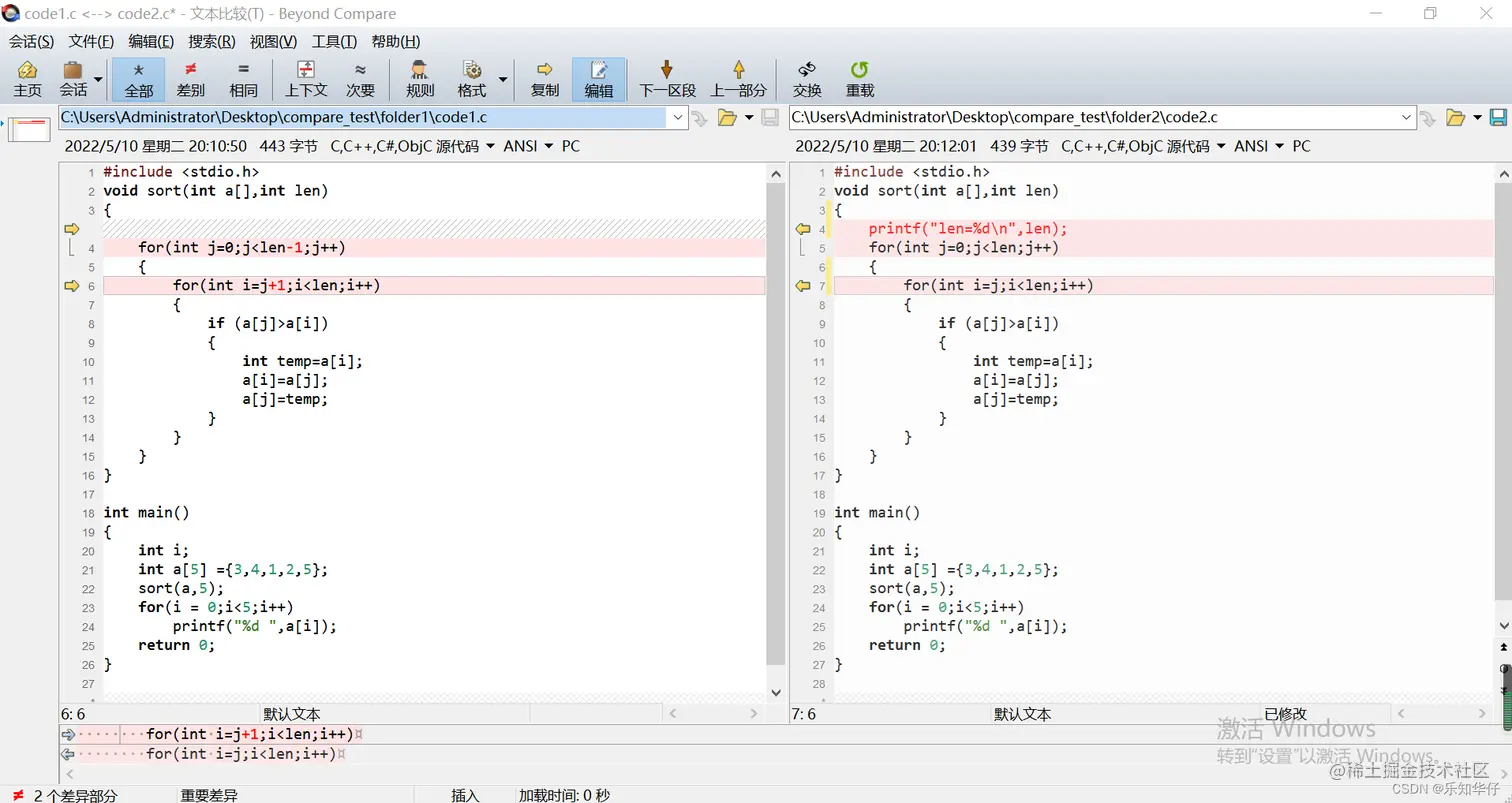Click left line for(int i=j+1;i<len;i++)

pos(276,286)
